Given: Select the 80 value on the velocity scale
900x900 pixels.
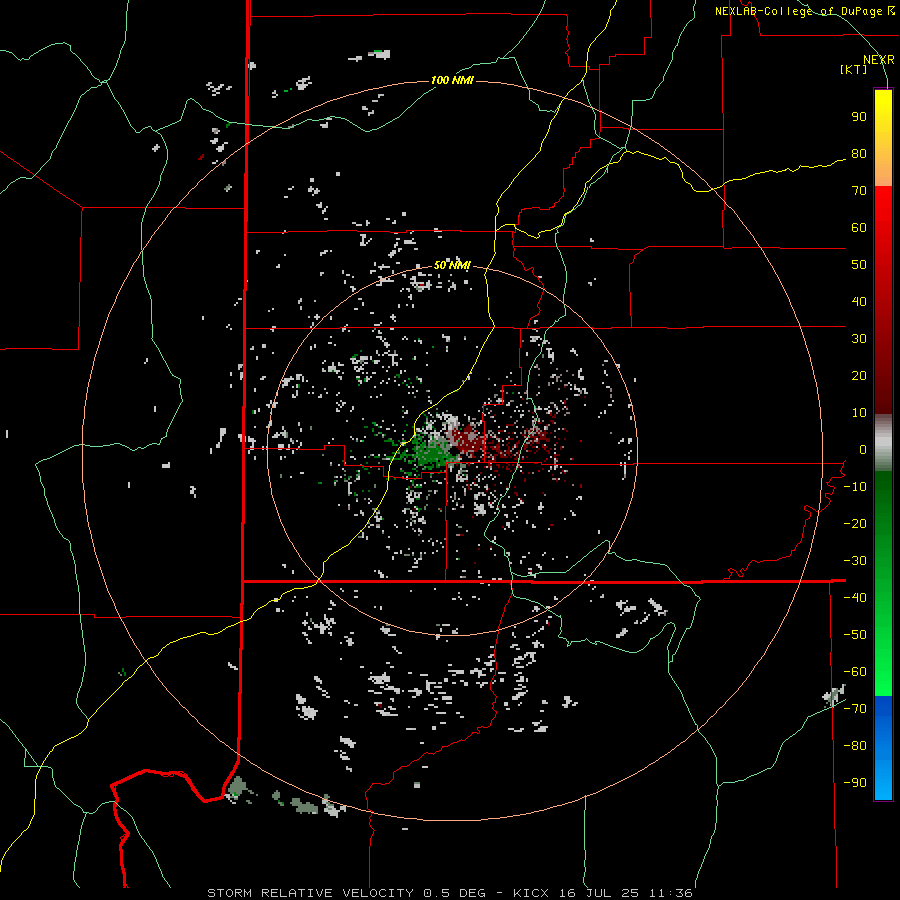Looking at the screenshot, I should [859, 154].
